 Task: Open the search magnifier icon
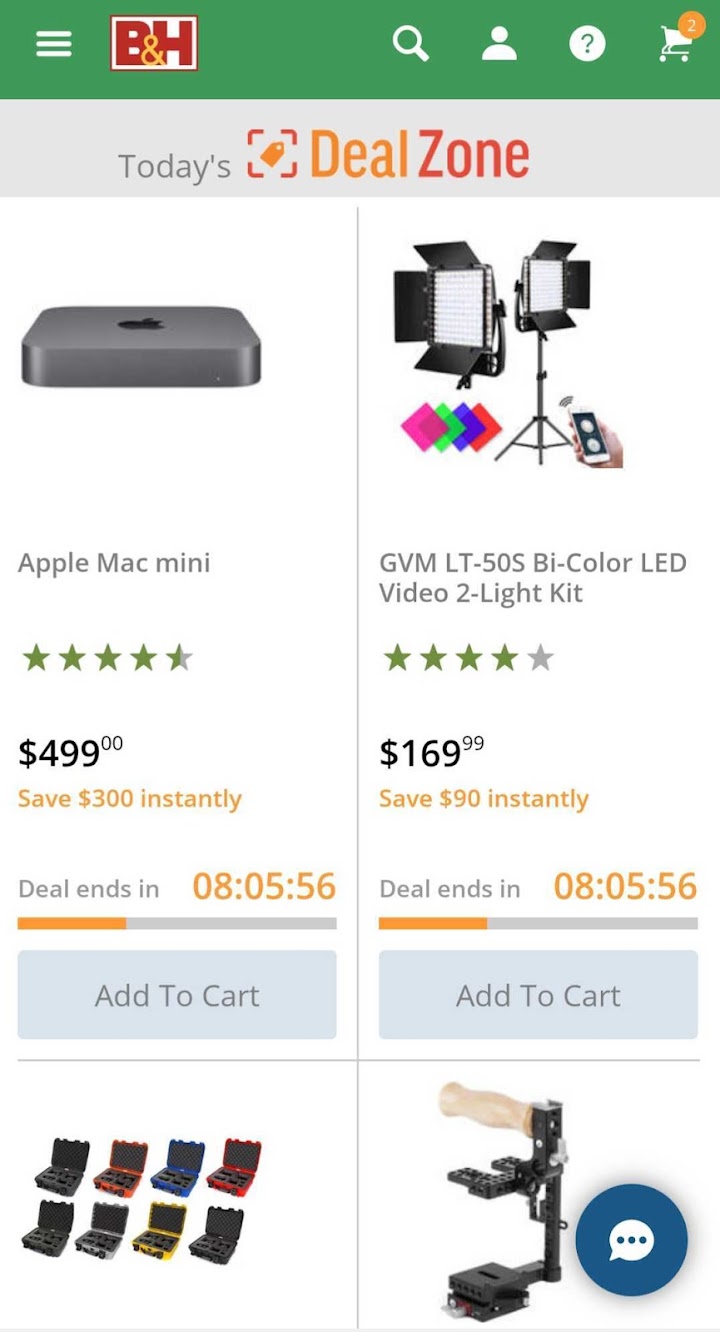point(410,44)
